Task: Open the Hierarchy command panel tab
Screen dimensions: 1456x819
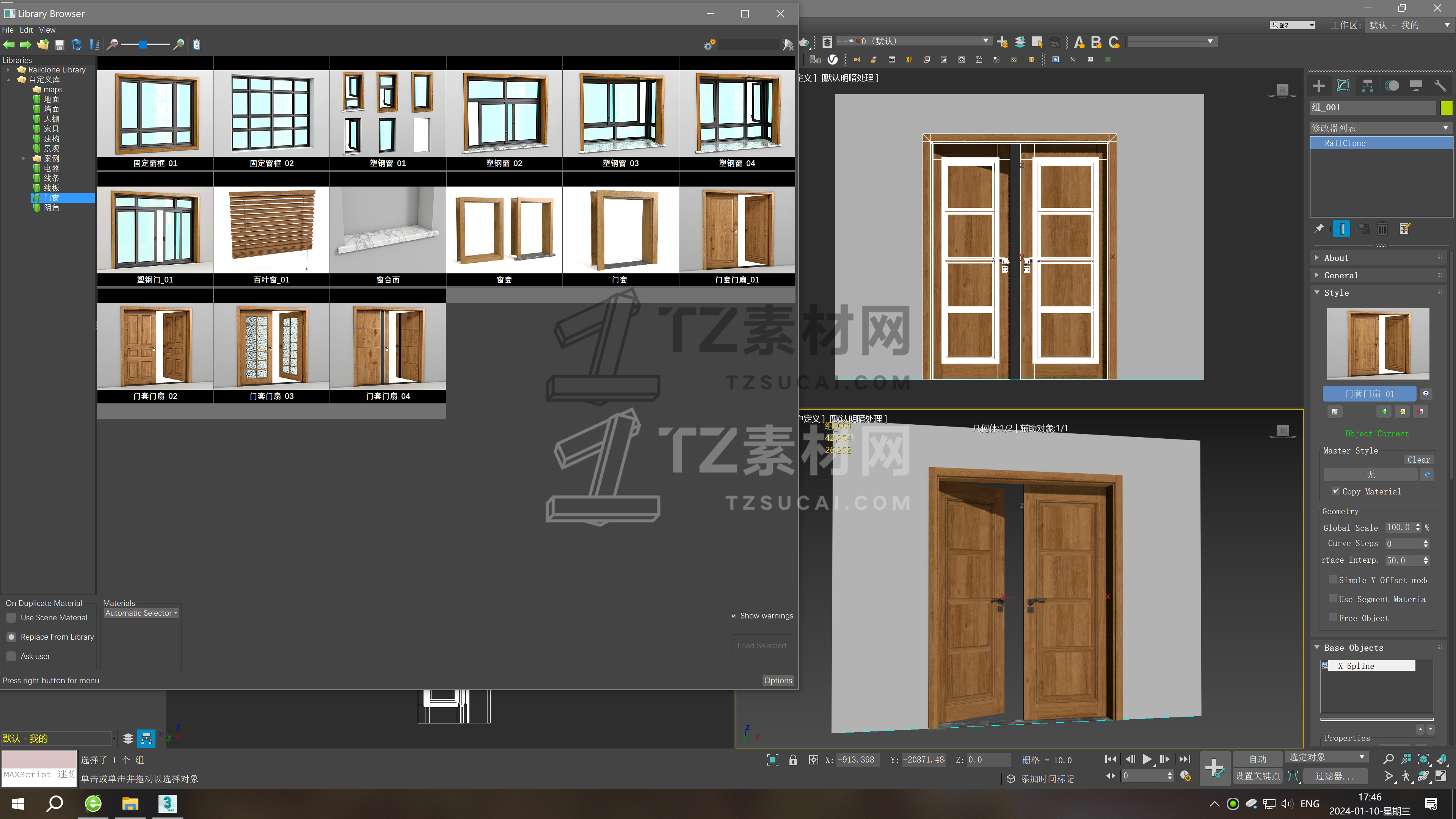Action: tap(1367, 86)
